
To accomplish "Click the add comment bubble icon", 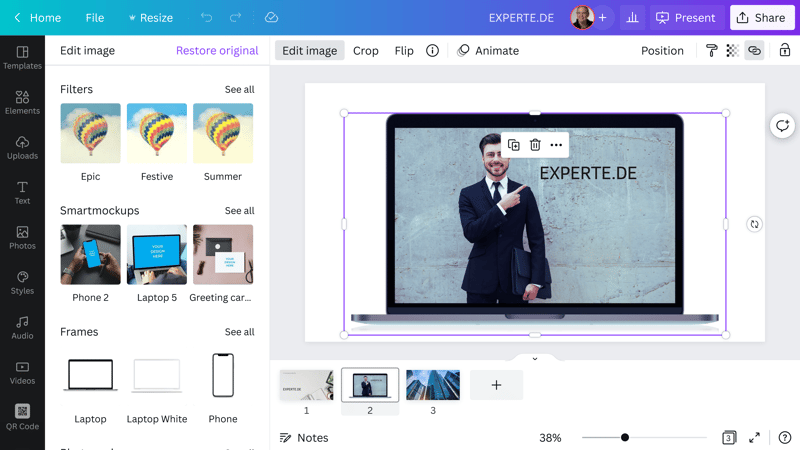I will (782, 126).
